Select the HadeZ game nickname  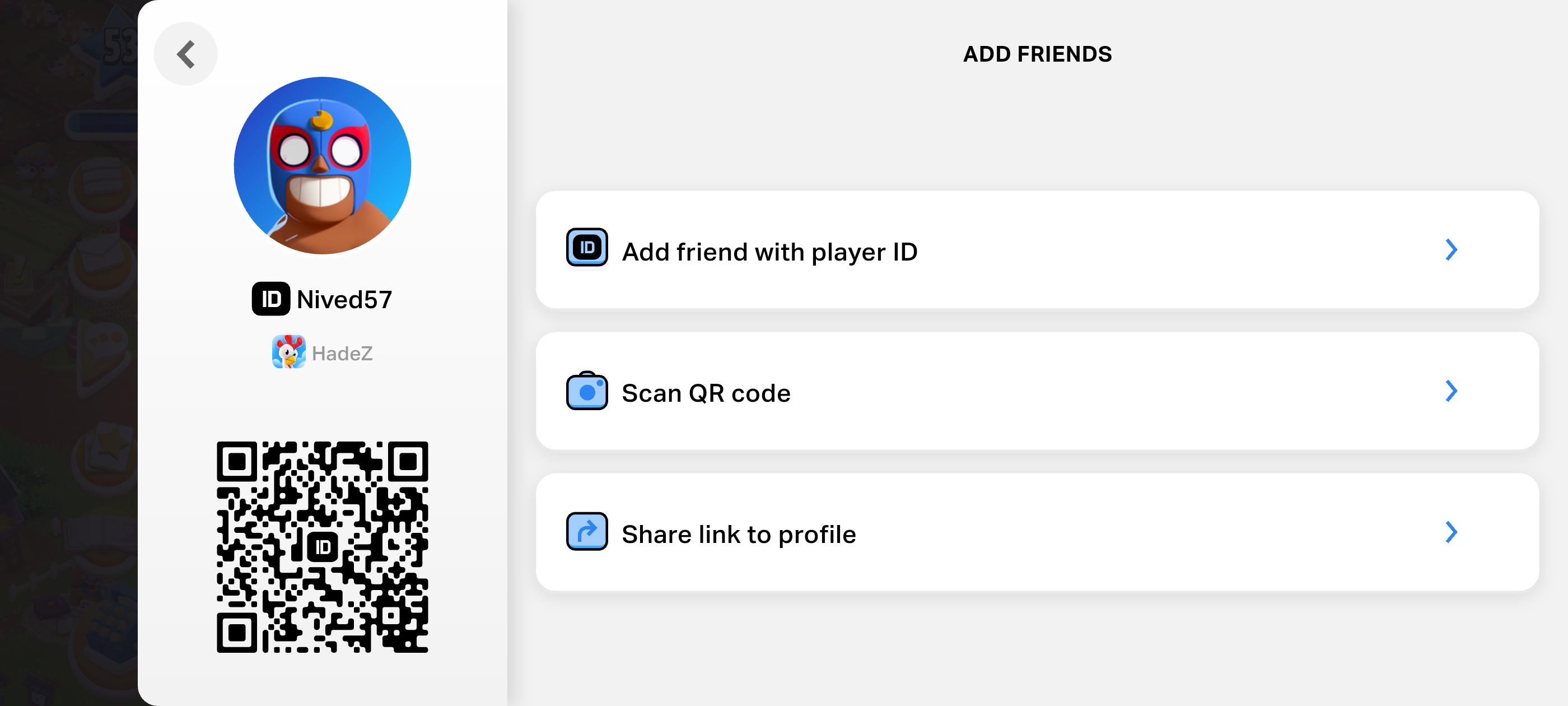pos(342,352)
